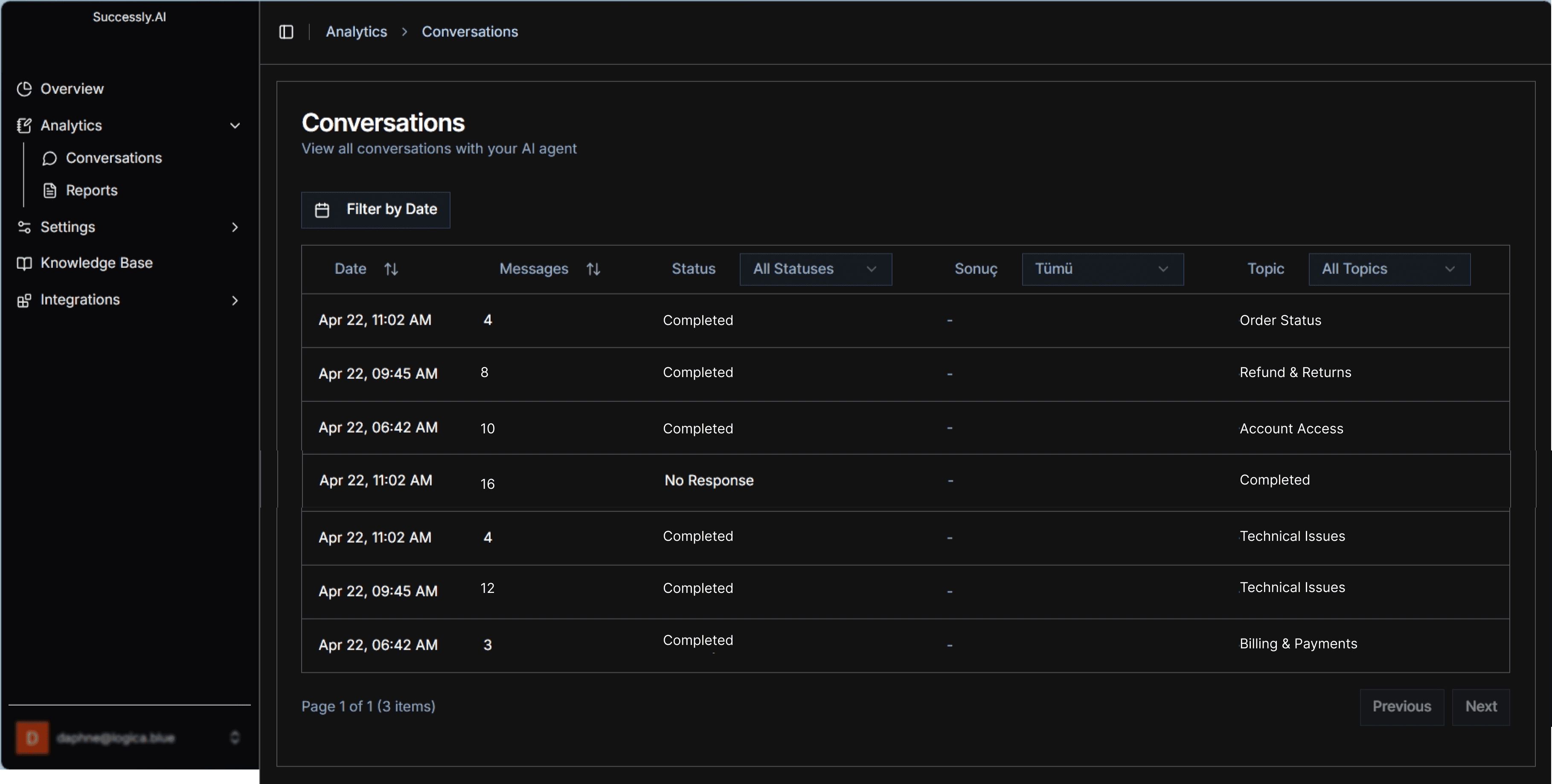Expand the Integrations submenu chevron
The width and height of the screenshot is (1552, 784).
[235, 300]
